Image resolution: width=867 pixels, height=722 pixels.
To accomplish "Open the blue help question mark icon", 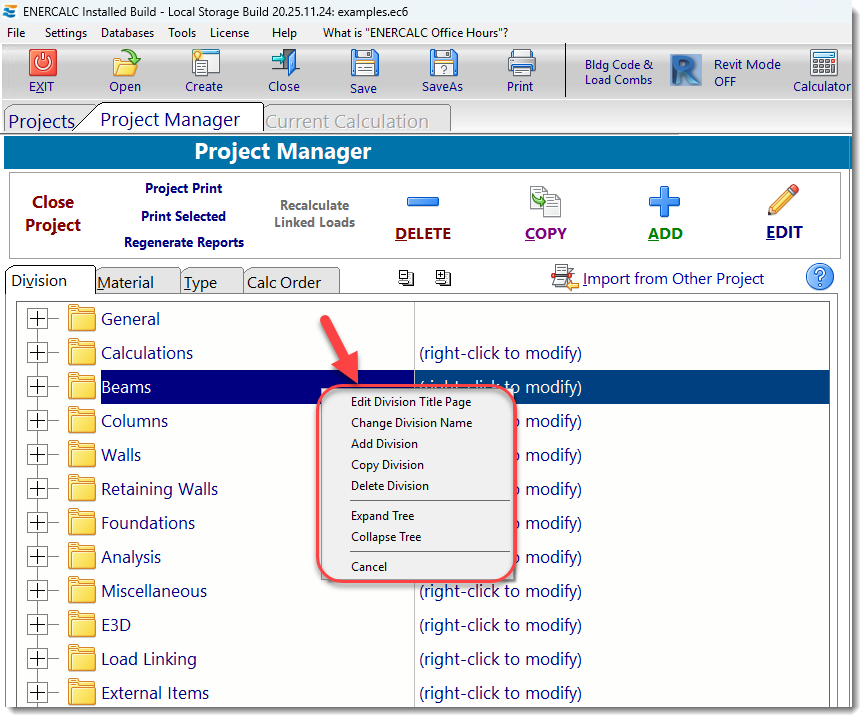I will [819, 277].
